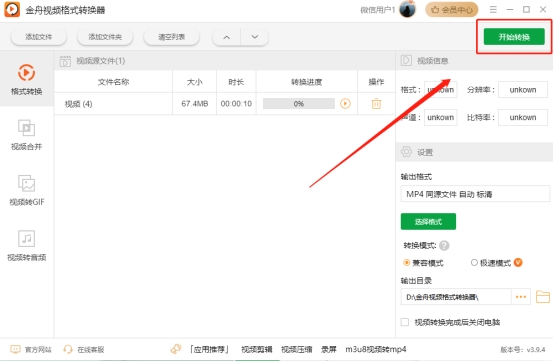Click the 文件名称 column header
This screenshot has width=554, height=362.
click(x=113, y=82)
